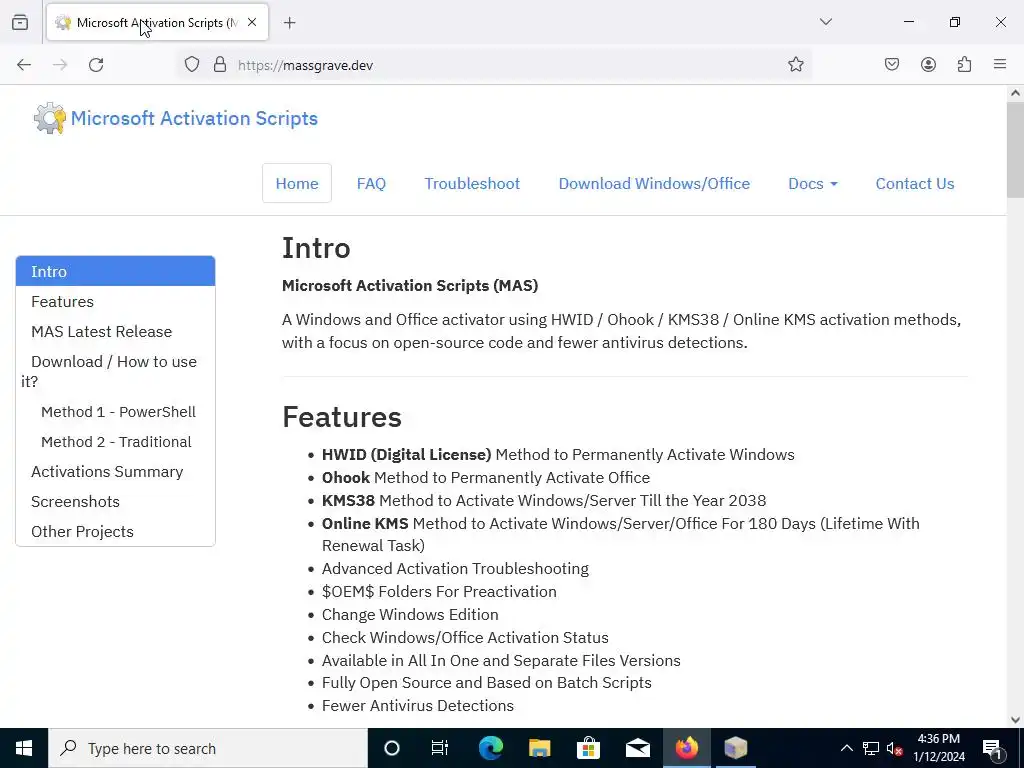Click "$OEM$ Folders For Preactivation" list item
Screen dimensions: 1024x768
pyautogui.click(x=439, y=592)
